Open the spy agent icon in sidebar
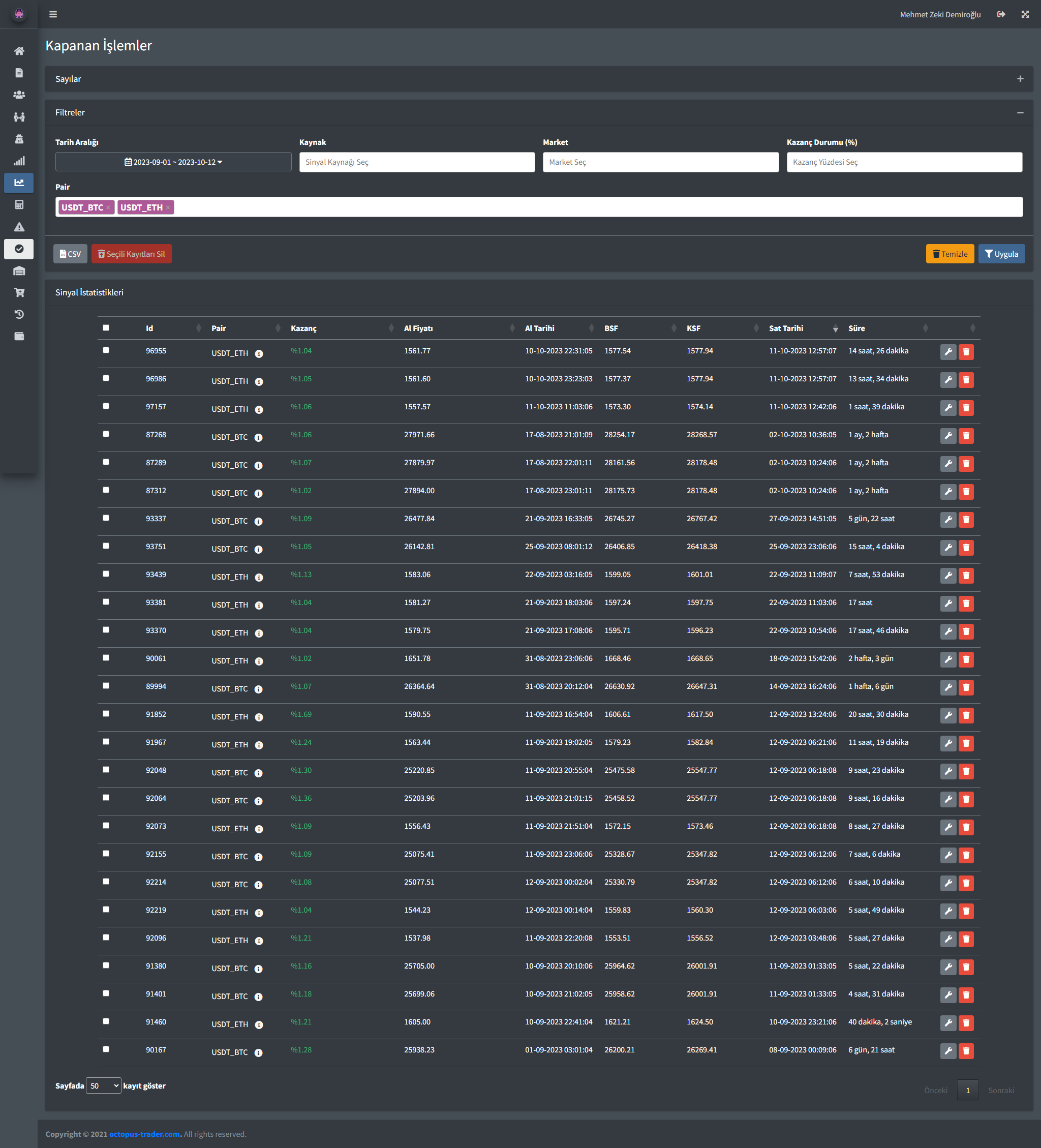Image resolution: width=1041 pixels, height=1148 pixels. (x=19, y=139)
